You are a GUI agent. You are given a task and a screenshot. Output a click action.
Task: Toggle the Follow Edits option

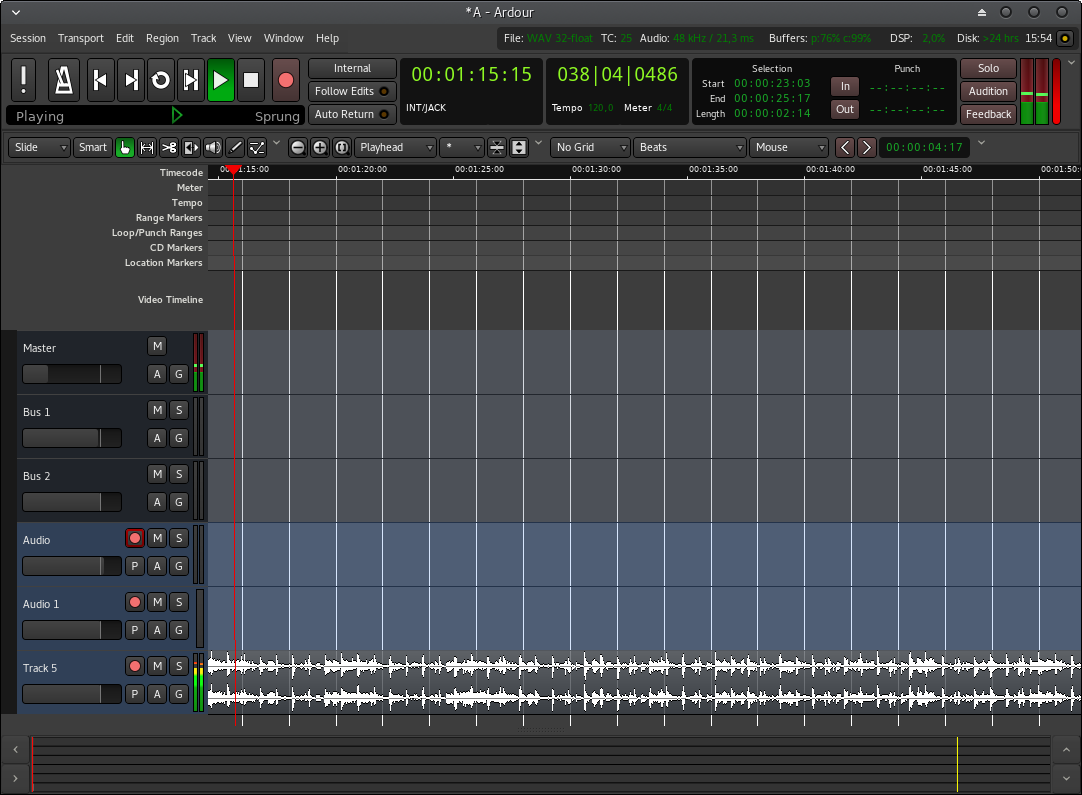(352, 91)
